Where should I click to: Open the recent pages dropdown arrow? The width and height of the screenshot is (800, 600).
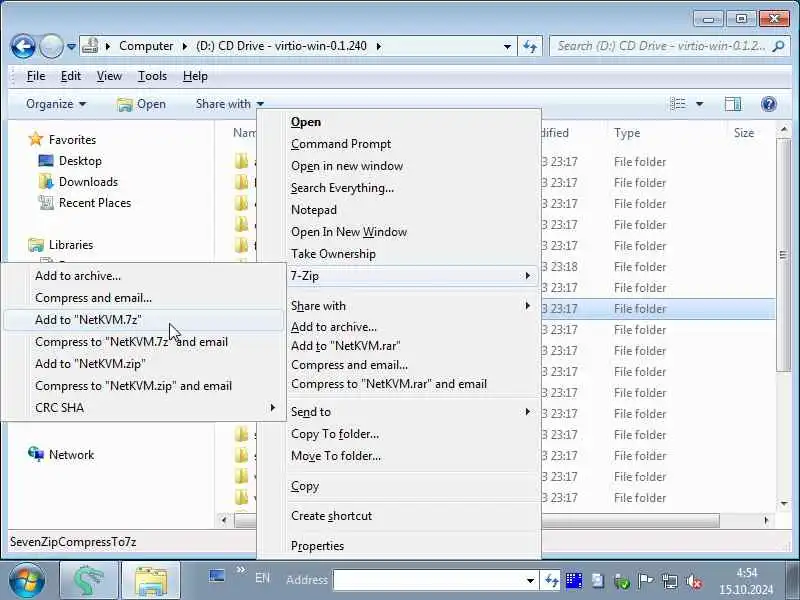pyautogui.click(x=71, y=46)
